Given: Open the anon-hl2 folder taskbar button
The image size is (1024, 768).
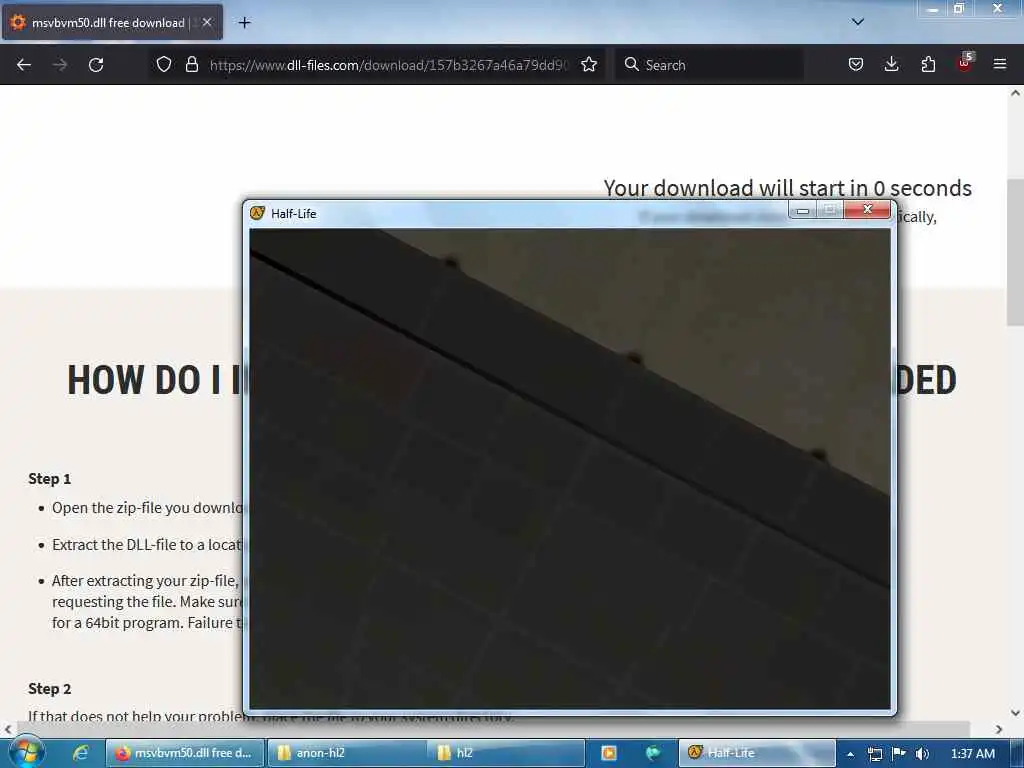Looking at the screenshot, I should (x=346, y=753).
